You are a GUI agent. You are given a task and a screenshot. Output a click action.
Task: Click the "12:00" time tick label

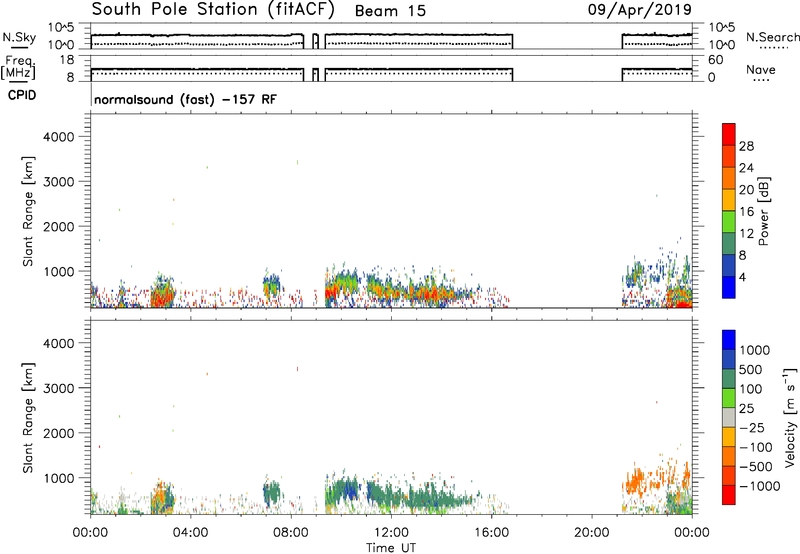391,533
